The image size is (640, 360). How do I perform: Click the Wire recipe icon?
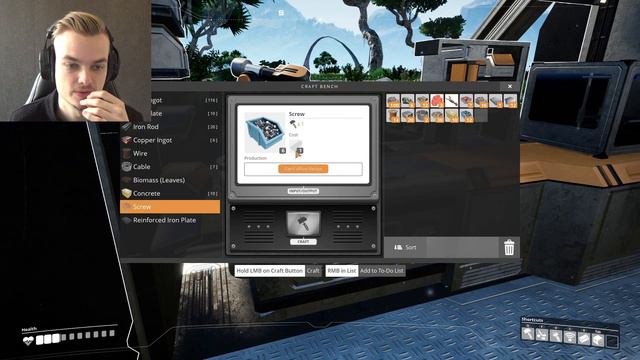pos(127,153)
